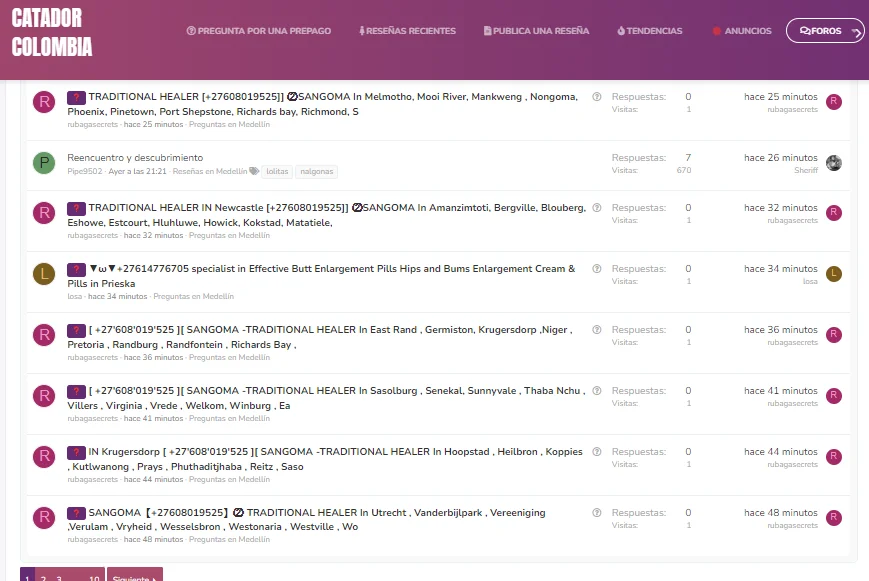869x581 pixels.
Task: Click small L avatar beside hace 34 minutos
Action: 834,274
